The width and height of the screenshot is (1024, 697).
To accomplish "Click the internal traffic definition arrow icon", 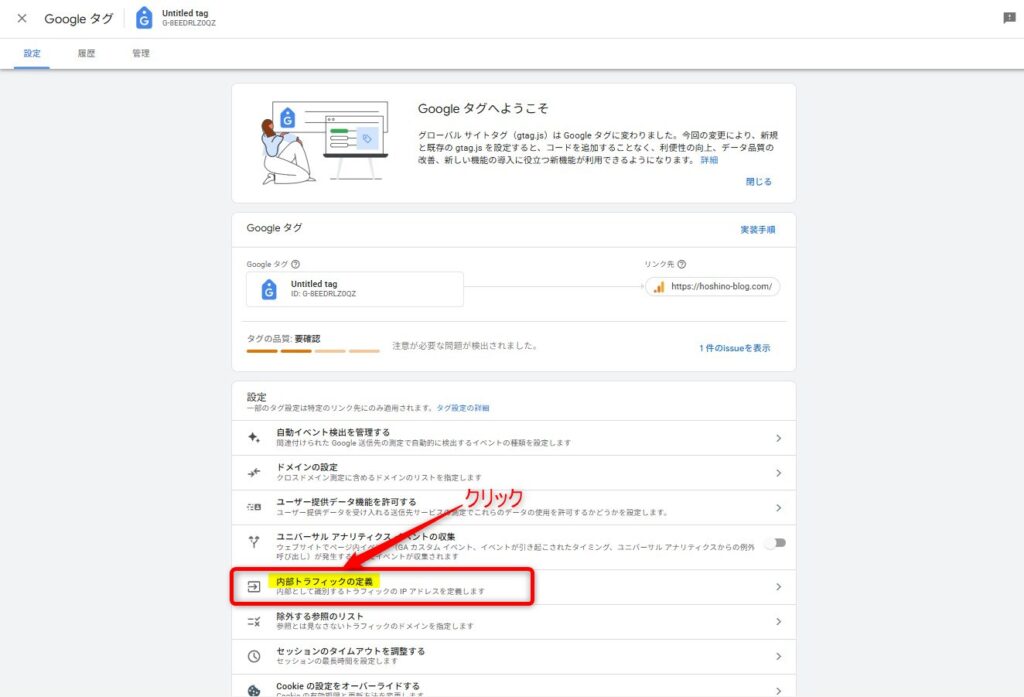I will pos(253,584).
